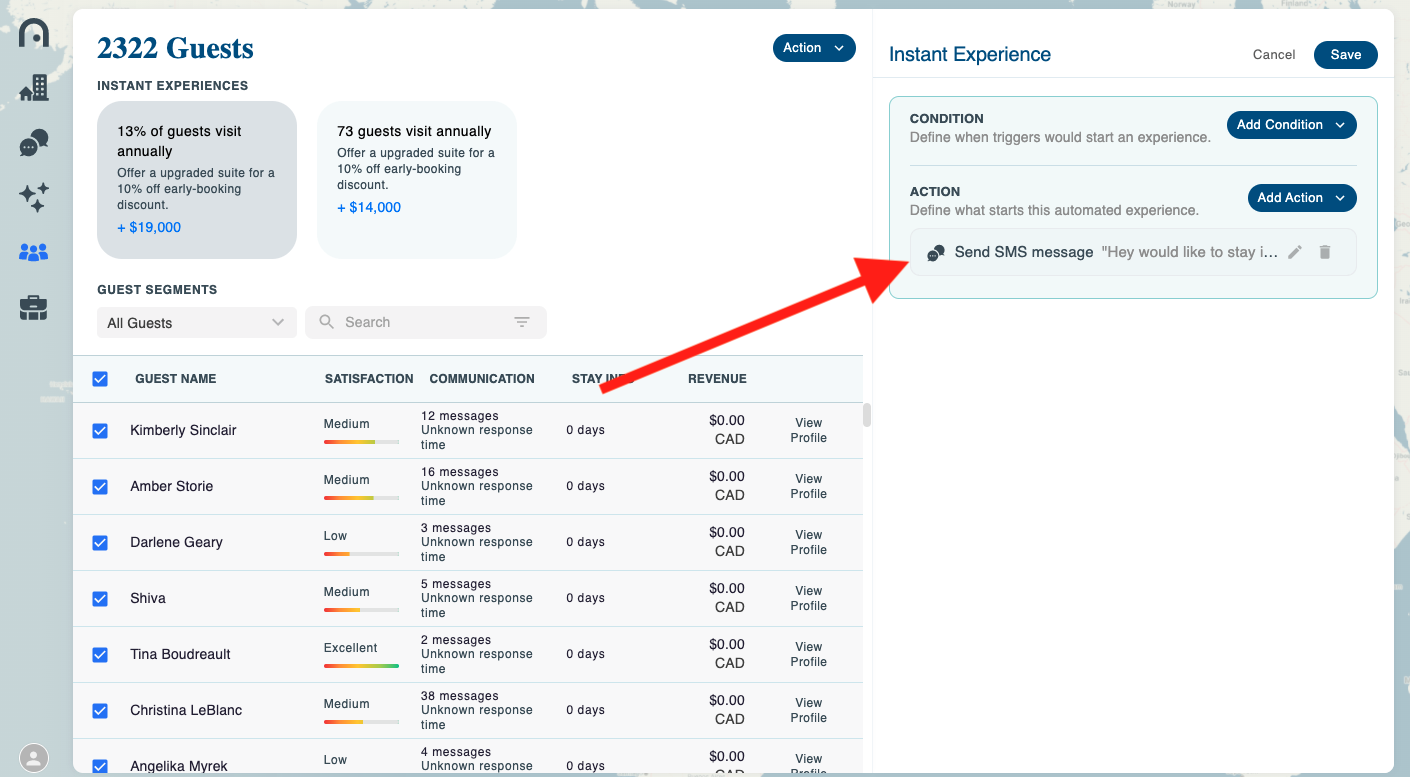Deselect Tina Boudreault's checkbox

(100, 654)
